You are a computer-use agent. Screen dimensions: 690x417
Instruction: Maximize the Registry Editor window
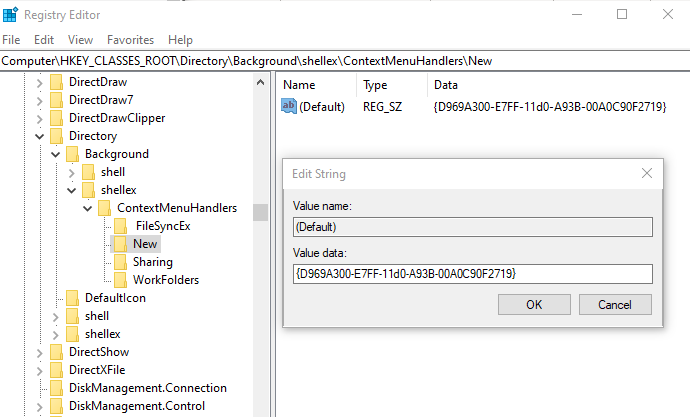pyautogui.click(x=622, y=14)
